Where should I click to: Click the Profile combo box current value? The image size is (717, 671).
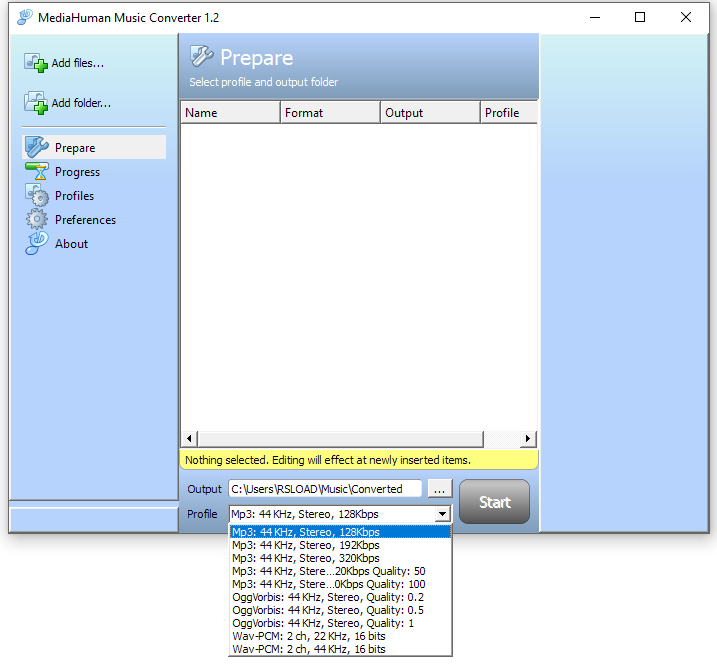click(x=332, y=514)
